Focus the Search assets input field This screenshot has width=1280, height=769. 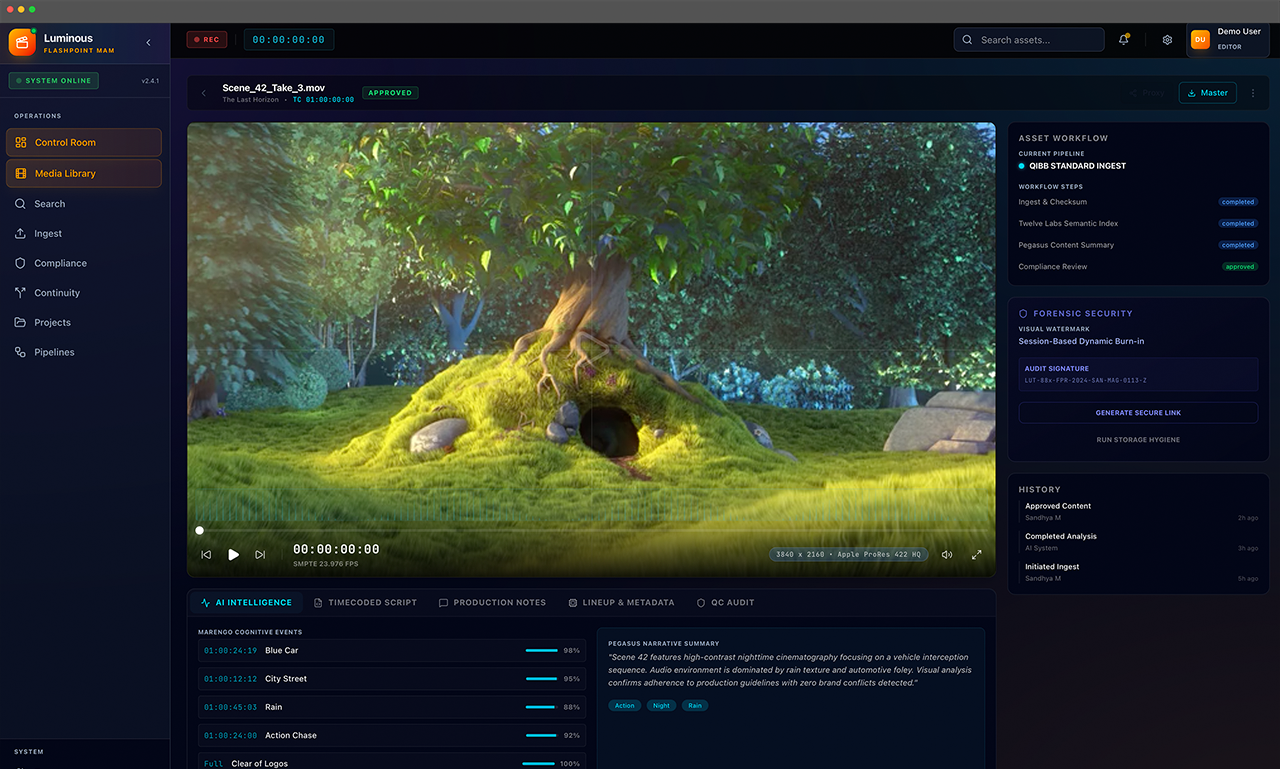click(1029, 40)
